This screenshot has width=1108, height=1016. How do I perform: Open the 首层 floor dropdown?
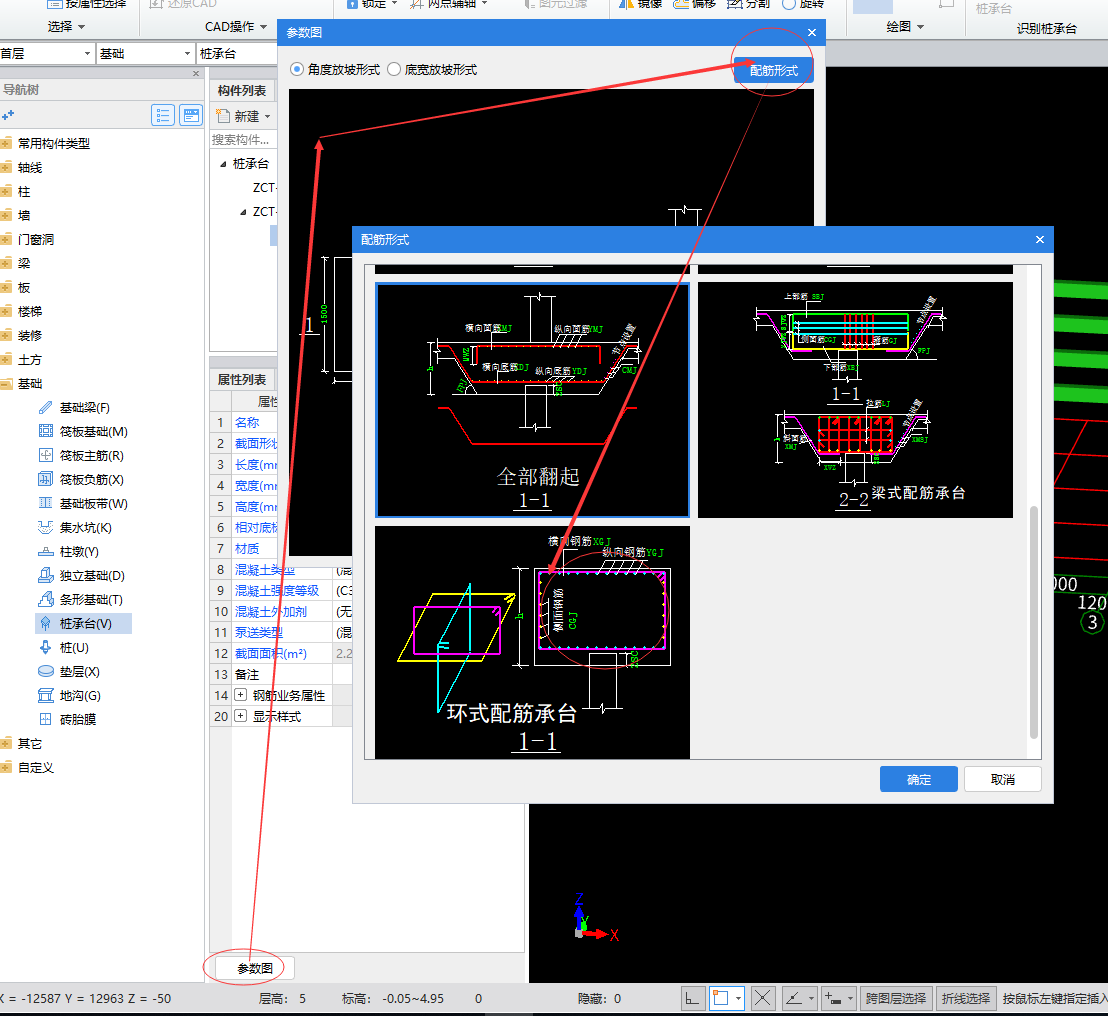[x=87, y=54]
